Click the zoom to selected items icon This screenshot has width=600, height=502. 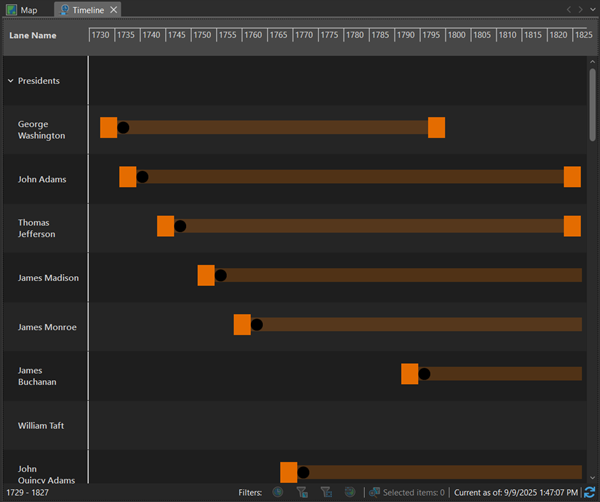point(374,492)
